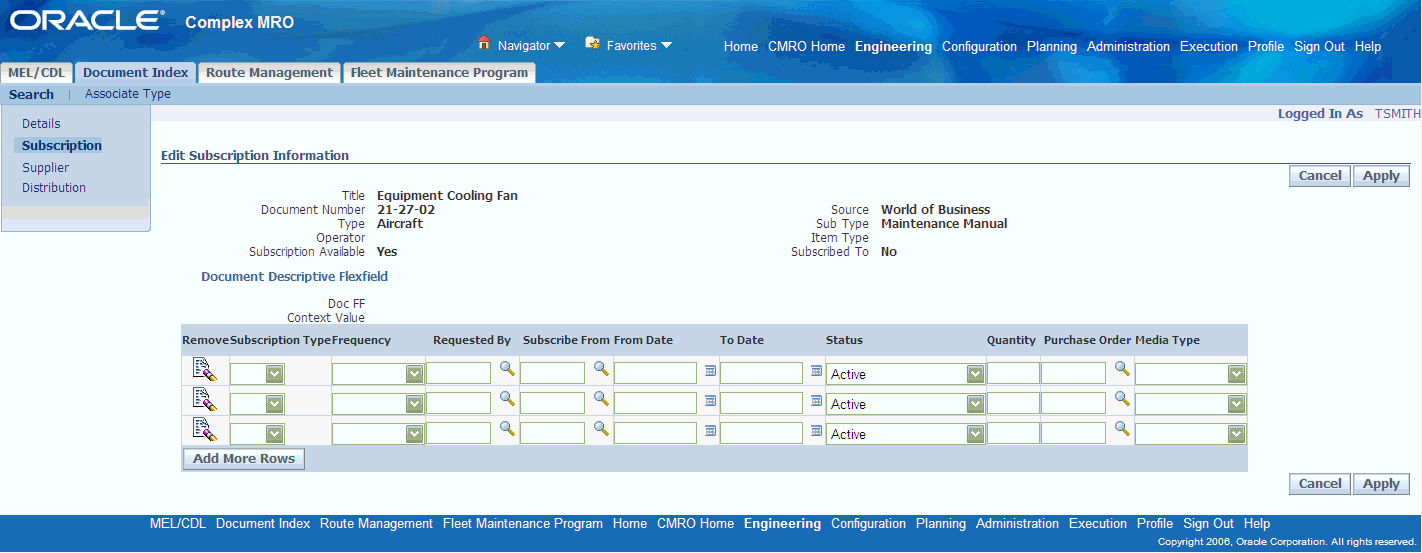
Task: Open Requested By search icon in second row
Action: pyautogui.click(x=507, y=398)
